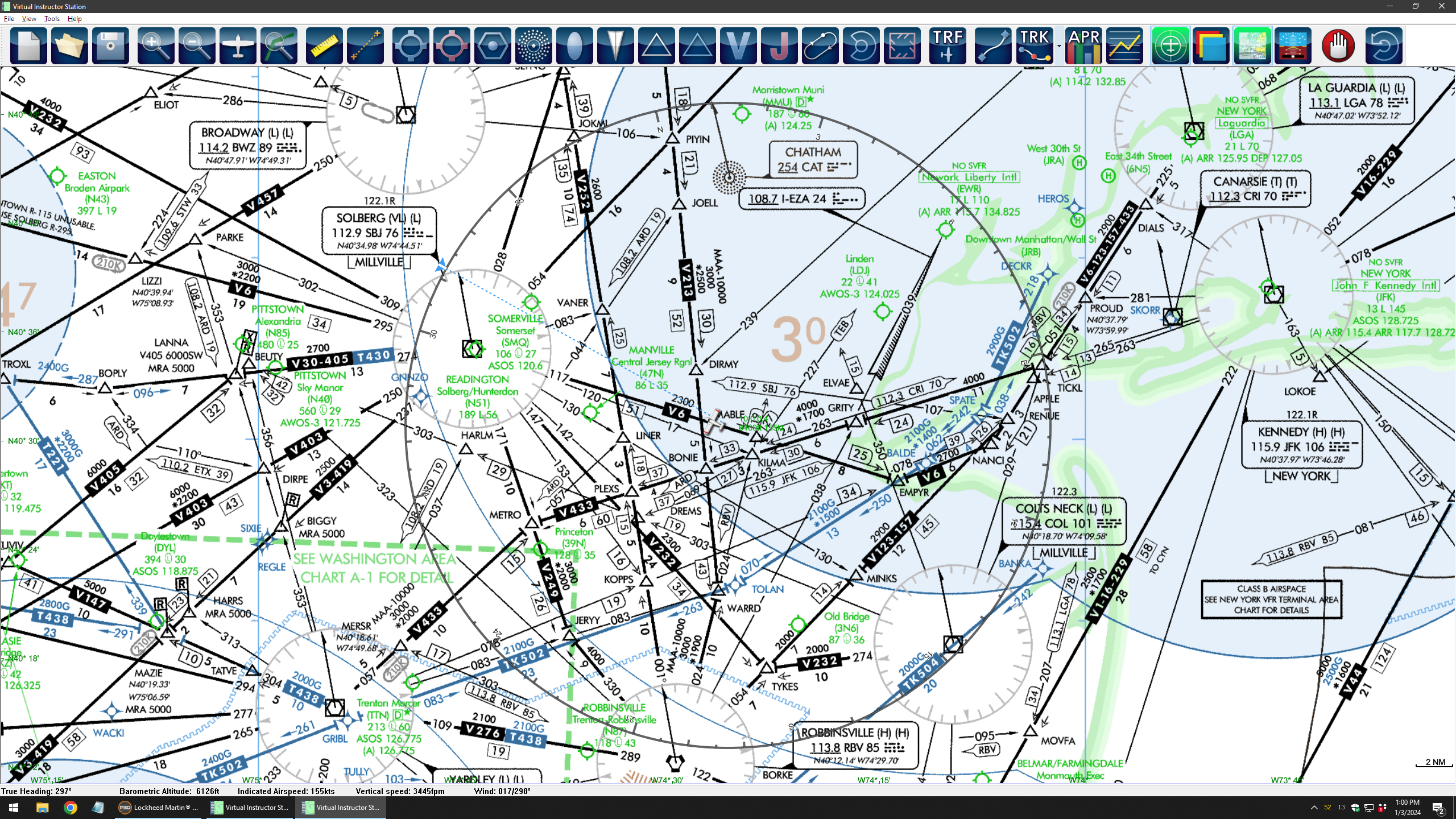Click the route search magnifier icon
The image size is (1456, 819).
[279, 45]
